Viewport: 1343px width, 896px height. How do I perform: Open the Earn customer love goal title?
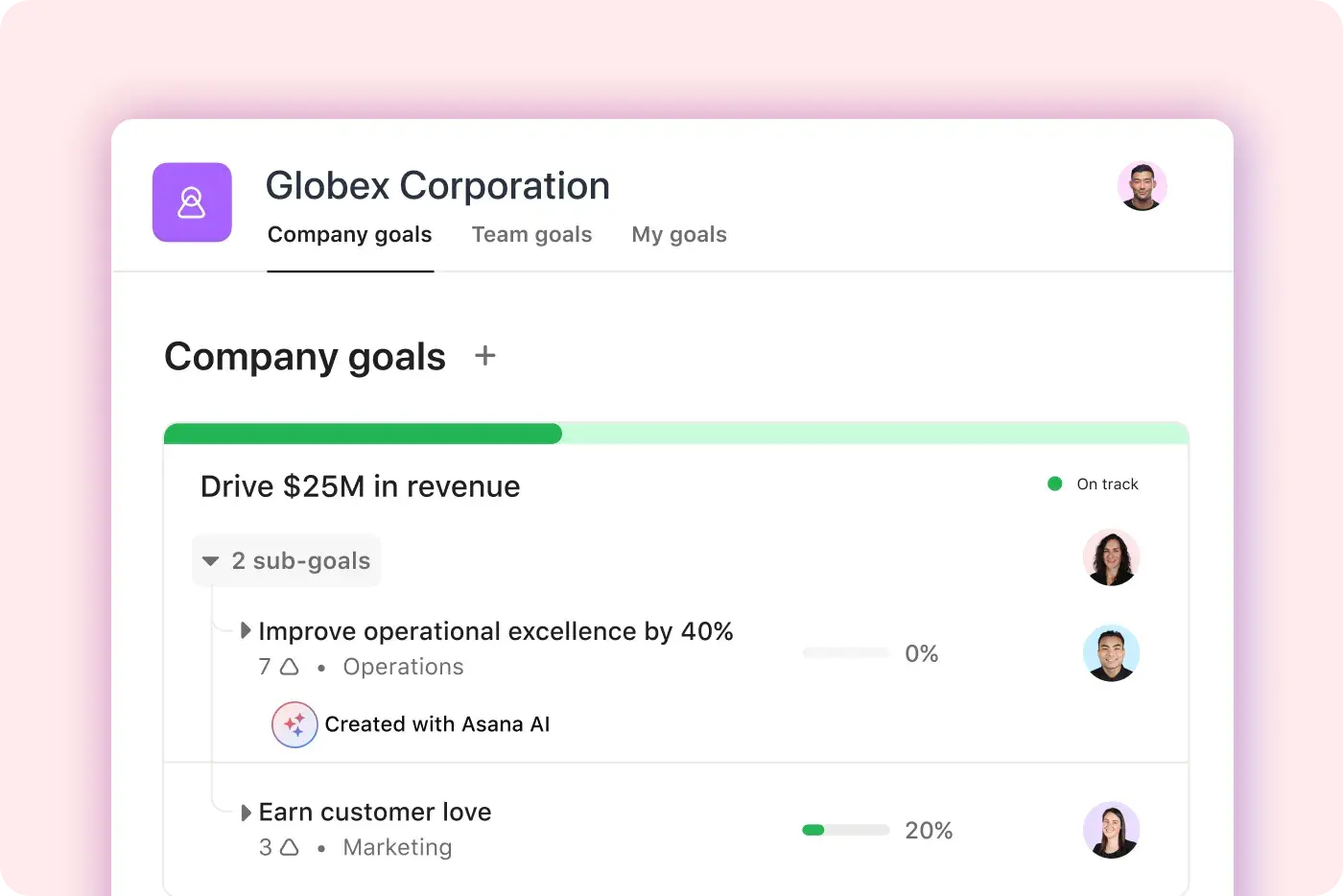click(375, 812)
